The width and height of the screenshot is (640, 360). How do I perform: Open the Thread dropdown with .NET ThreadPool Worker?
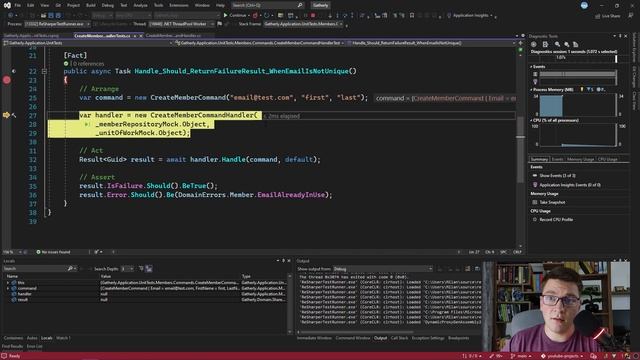click(x=181, y=24)
